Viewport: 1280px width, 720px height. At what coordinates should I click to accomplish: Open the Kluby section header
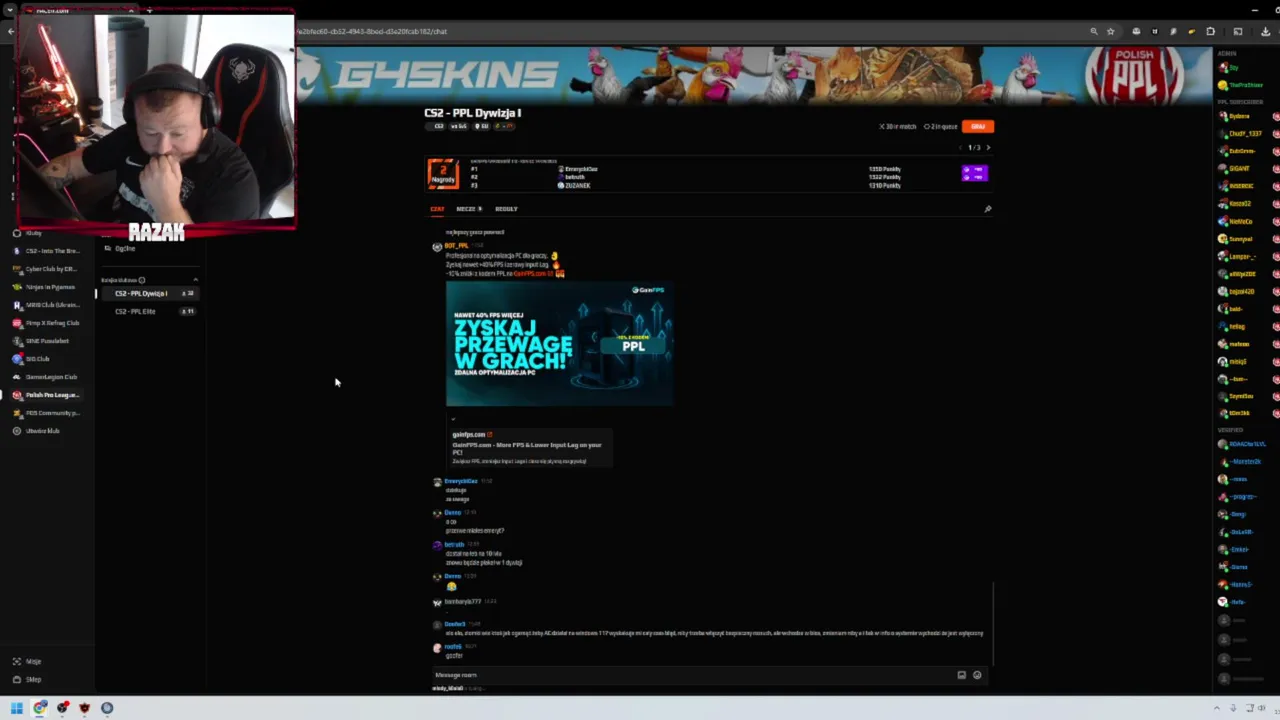pos(30,233)
